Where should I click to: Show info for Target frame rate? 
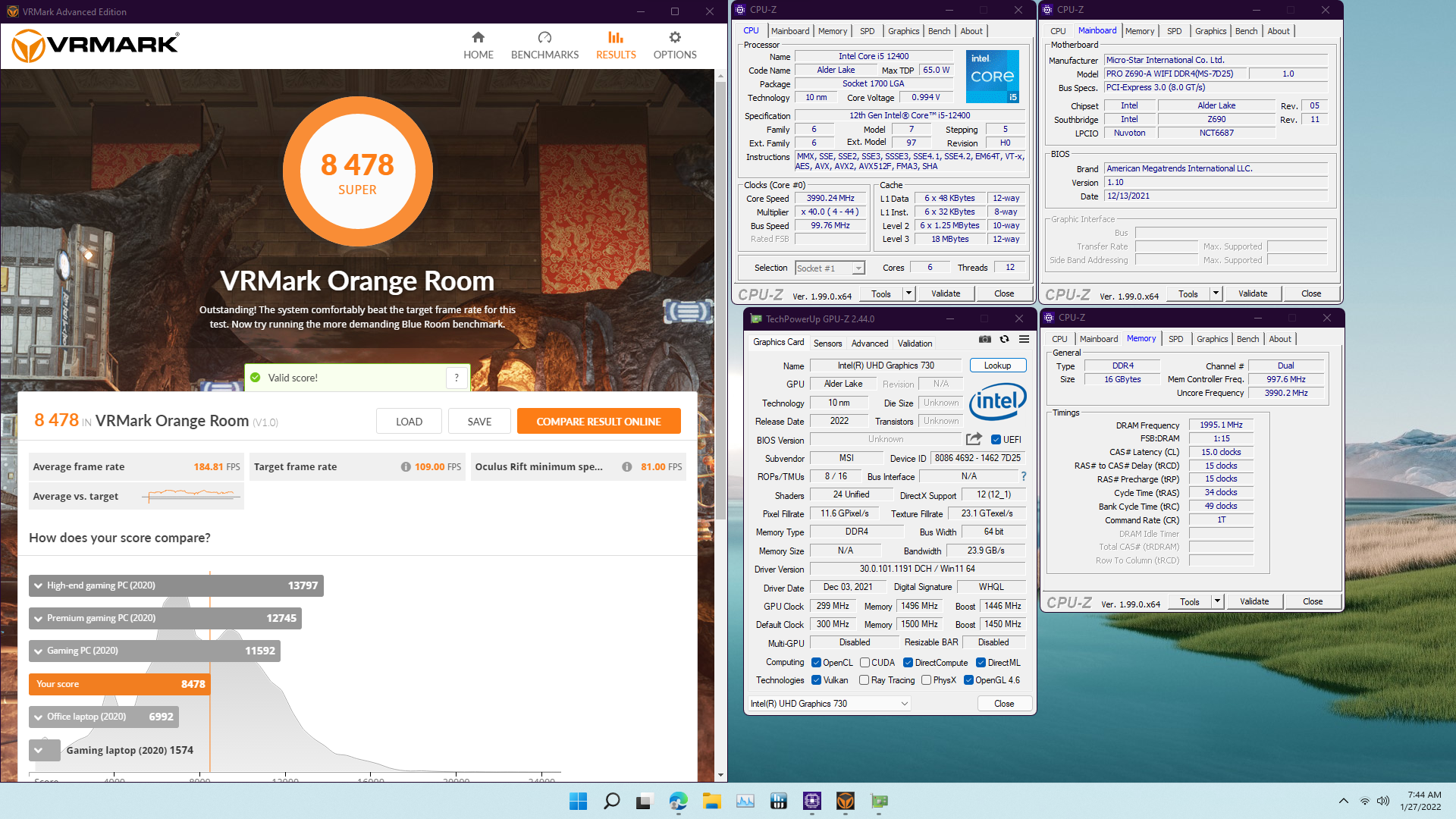point(406,467)
